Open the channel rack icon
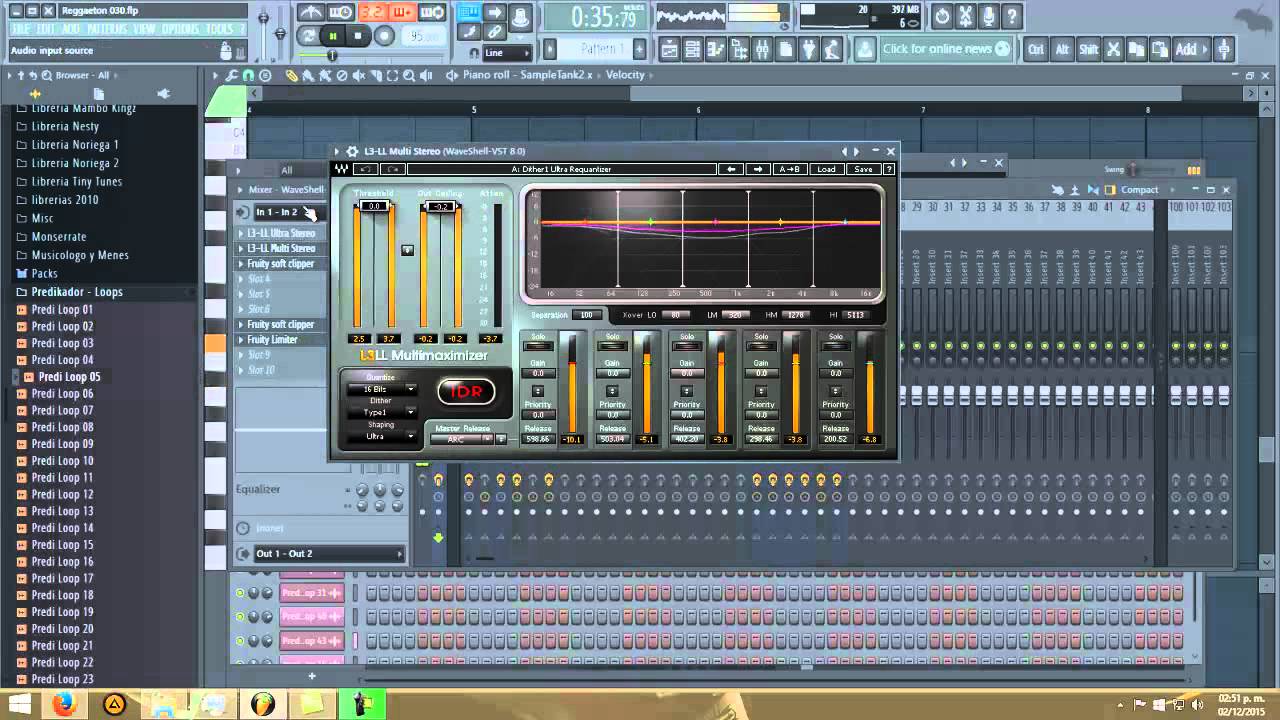This screenshot has width=1280, height=720. click(x=692, y=49)
